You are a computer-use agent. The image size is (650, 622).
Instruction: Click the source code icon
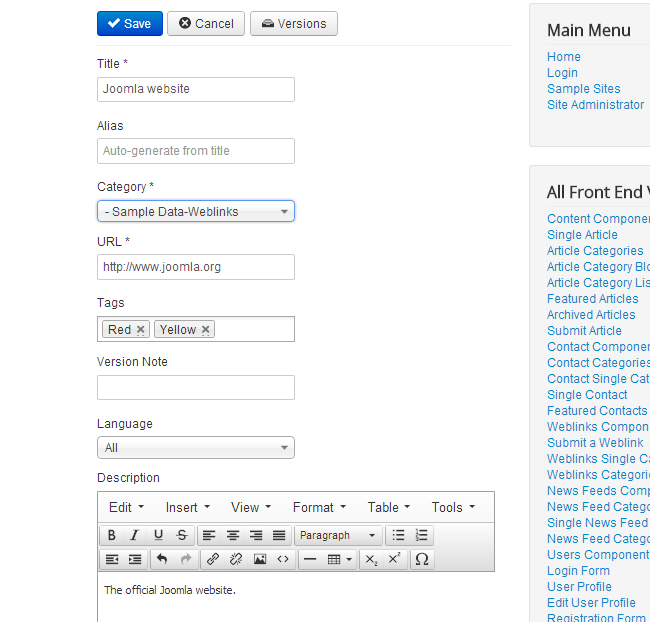[x=283, y=559]
